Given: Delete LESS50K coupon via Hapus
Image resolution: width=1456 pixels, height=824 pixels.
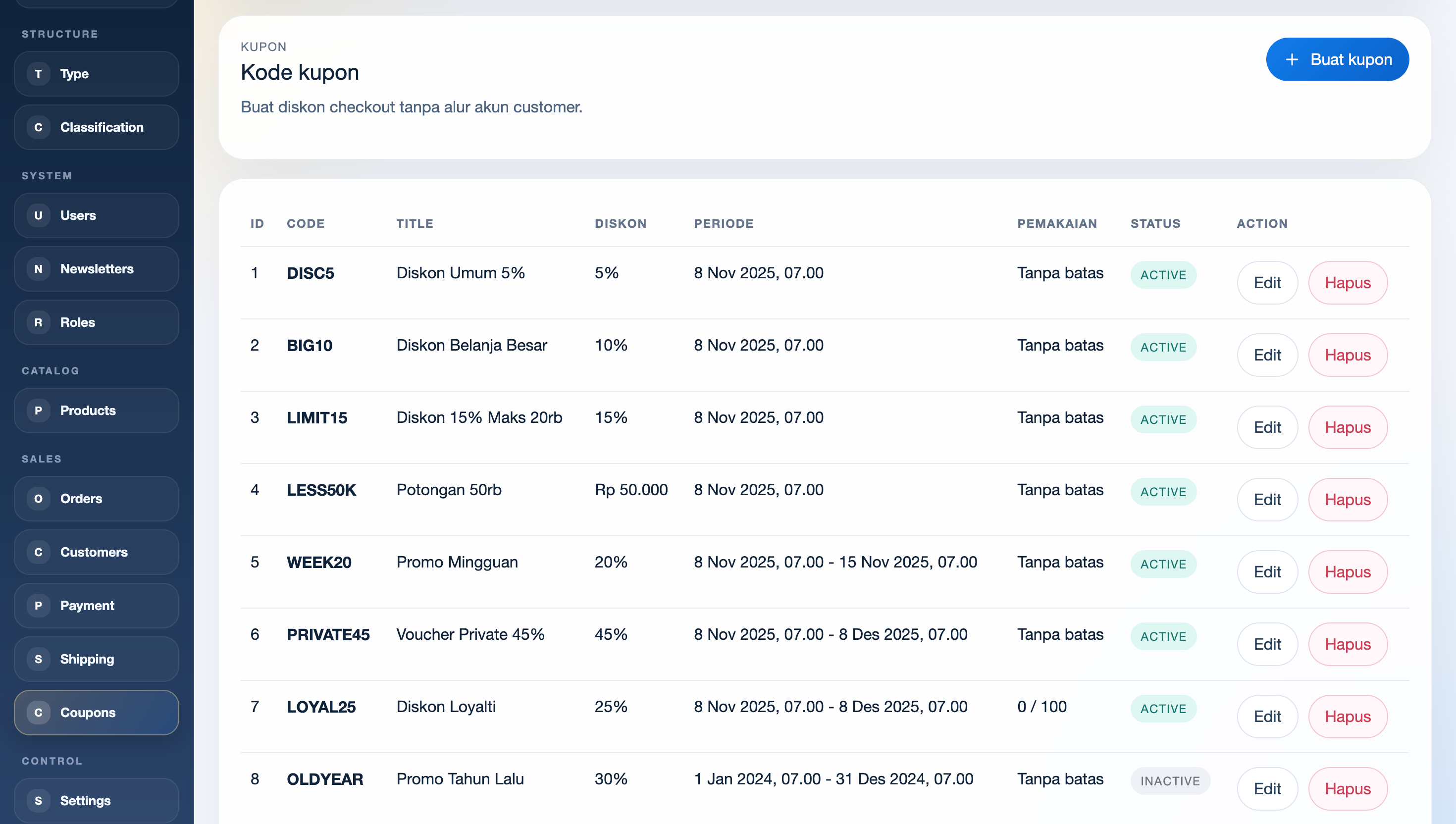Looking at the screenshot, I should pos(1348,500).
